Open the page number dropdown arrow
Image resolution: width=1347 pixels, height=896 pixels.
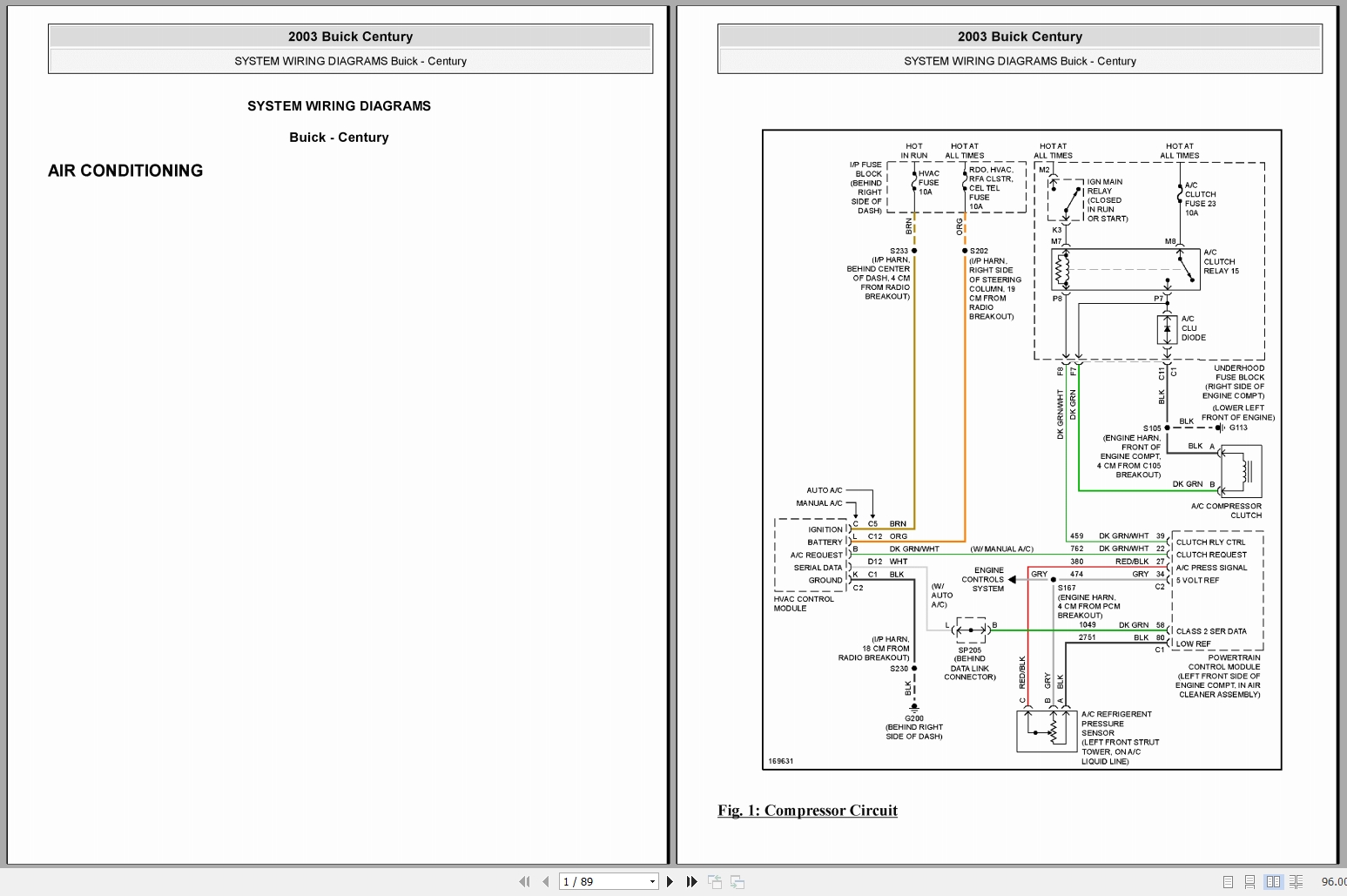click(x=652, y=881)
